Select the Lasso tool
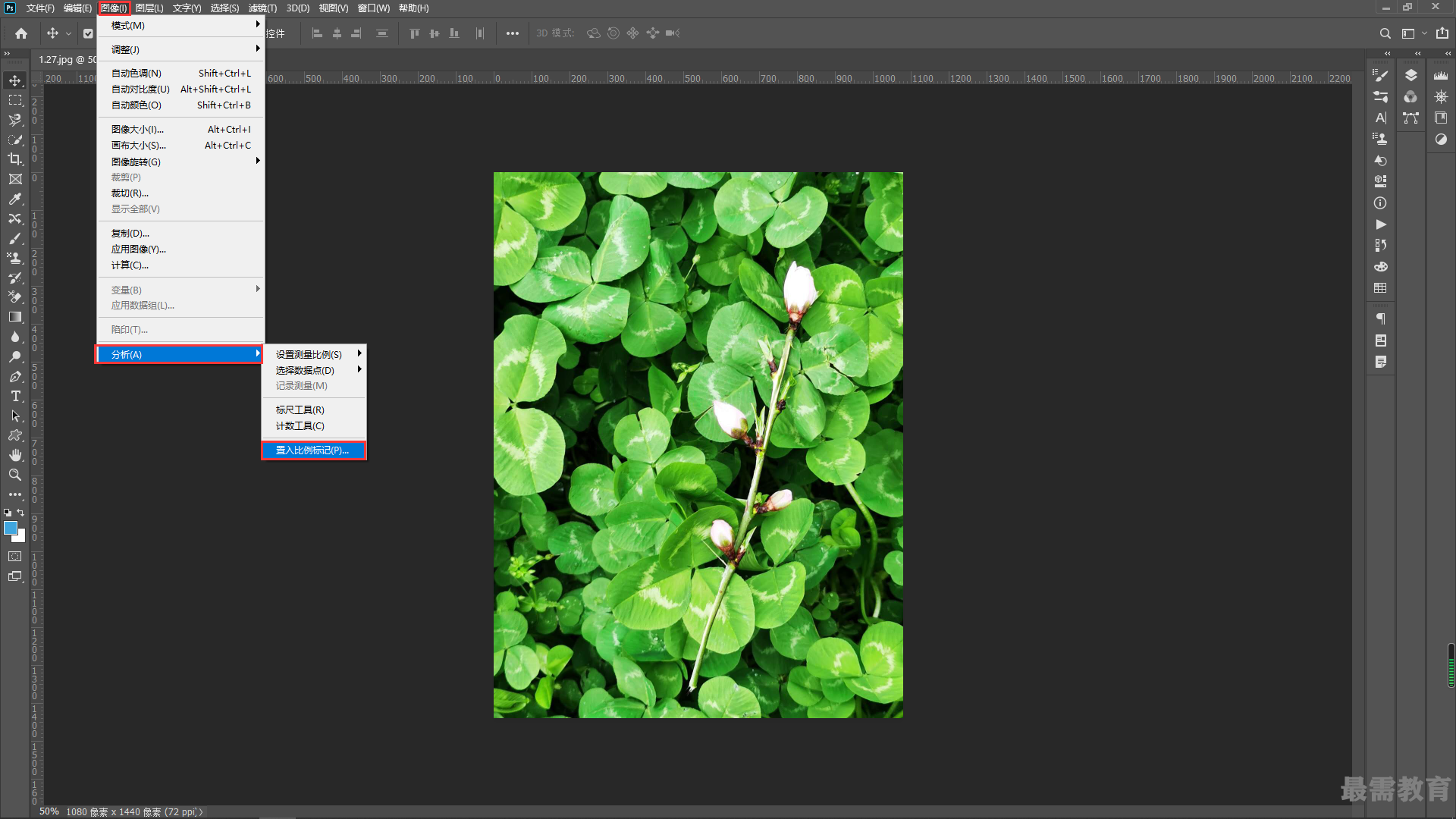1456x819 pixels. point(15,120)
